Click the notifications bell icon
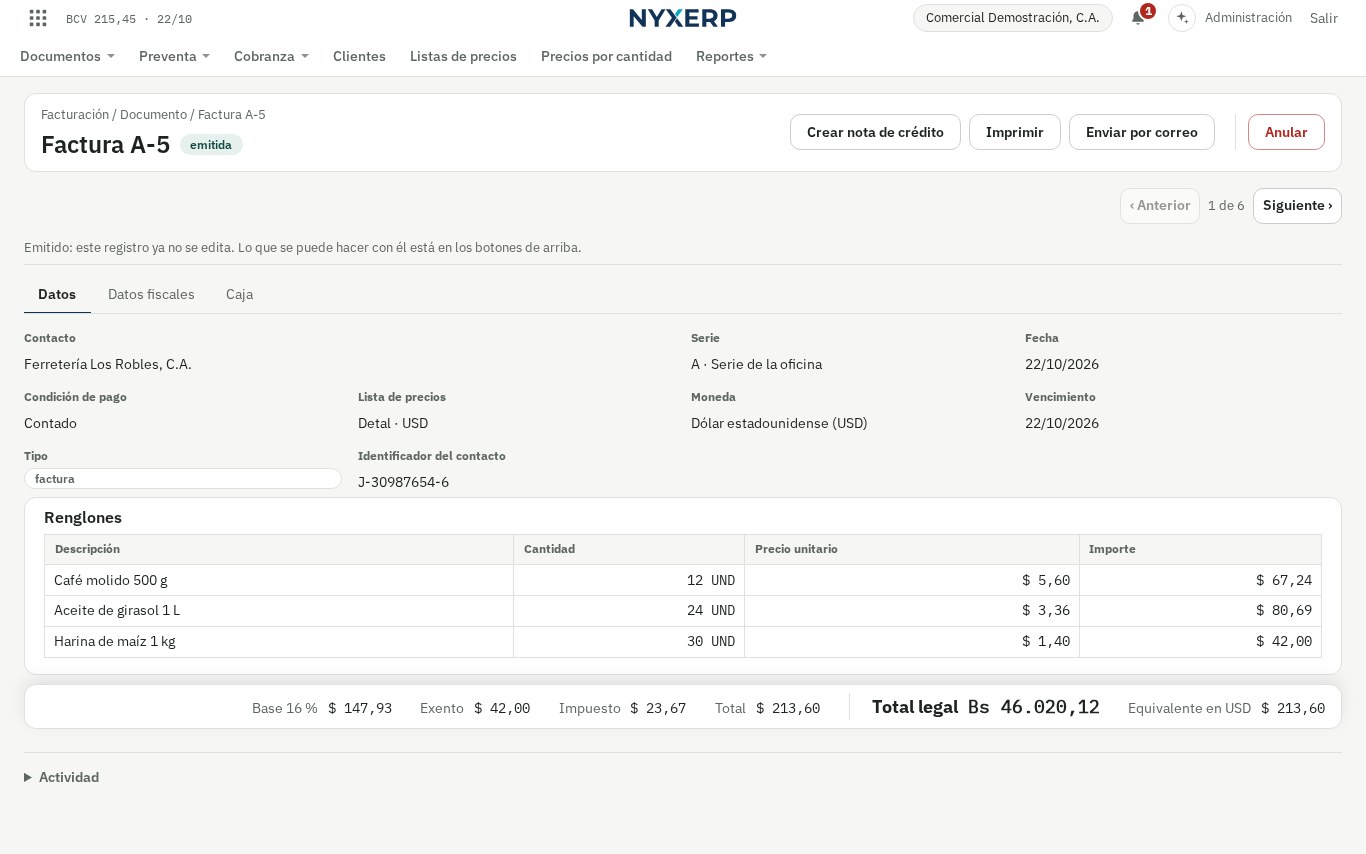Screen dimensions: 1366x854 tap(1138, 18)
